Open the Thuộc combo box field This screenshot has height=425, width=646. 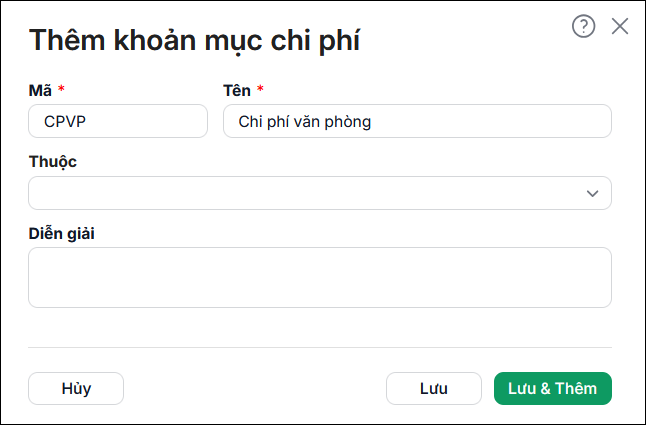320,193
